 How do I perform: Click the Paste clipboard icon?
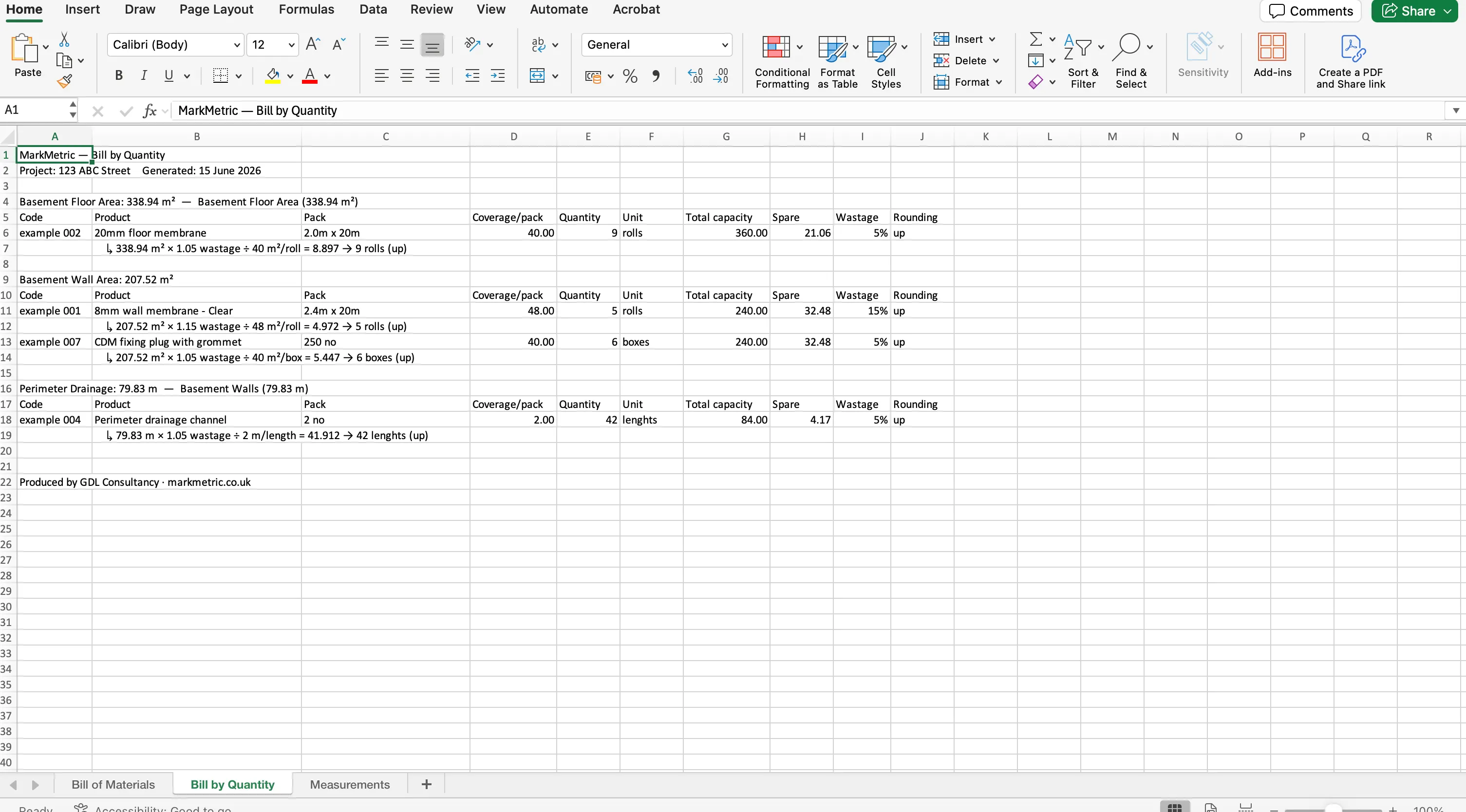[24, 48]
